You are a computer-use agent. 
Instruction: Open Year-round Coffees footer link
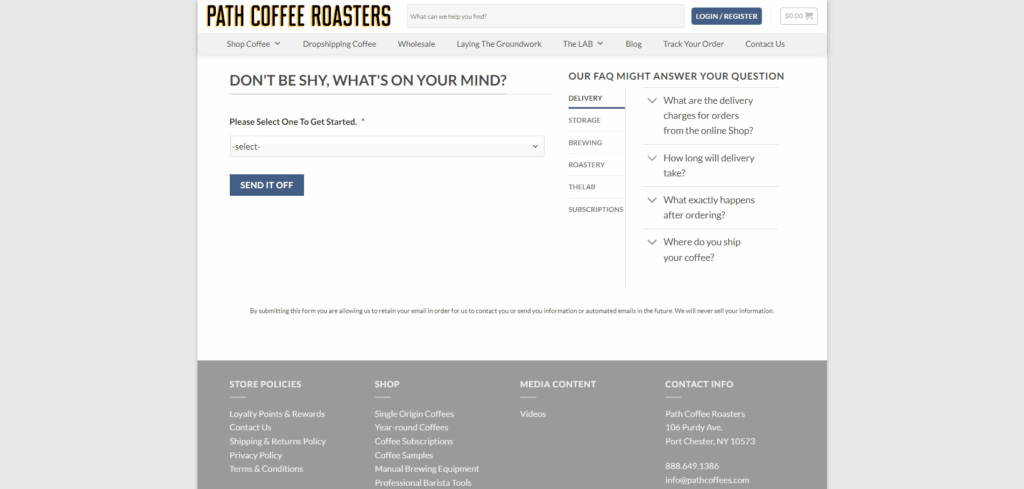click(x=411, y=427)
